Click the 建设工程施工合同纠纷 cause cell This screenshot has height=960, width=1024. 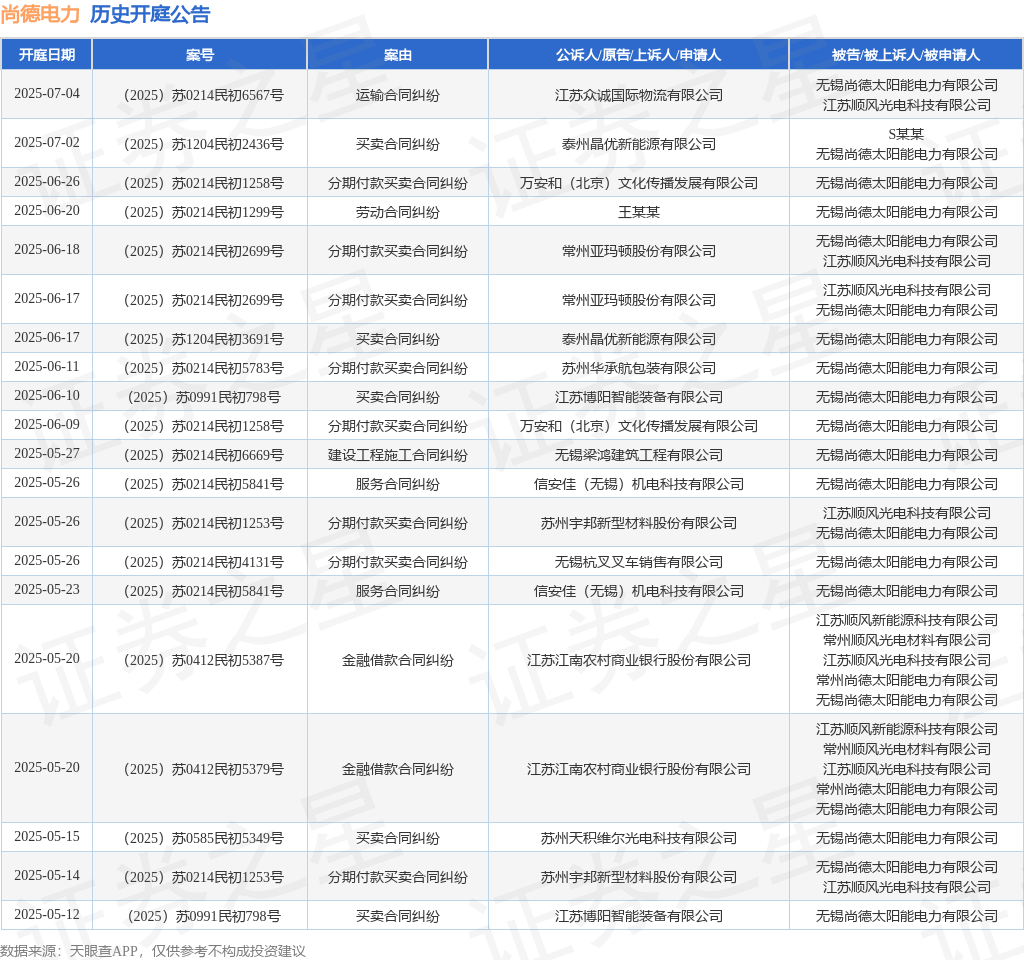coord(398,455)
